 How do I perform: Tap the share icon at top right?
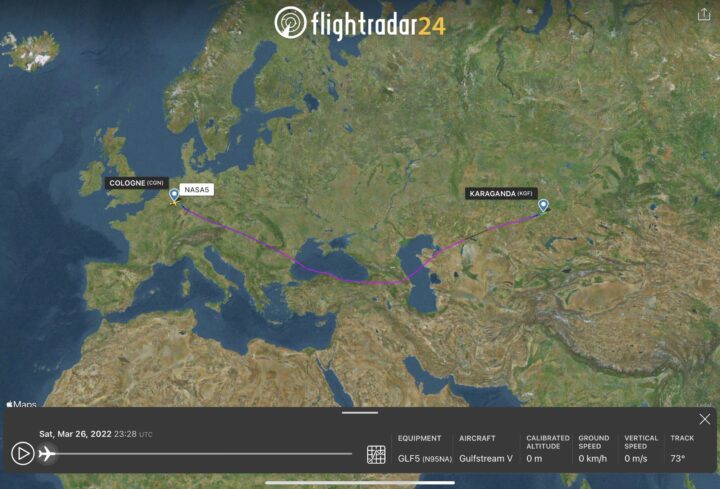point(704,15)
